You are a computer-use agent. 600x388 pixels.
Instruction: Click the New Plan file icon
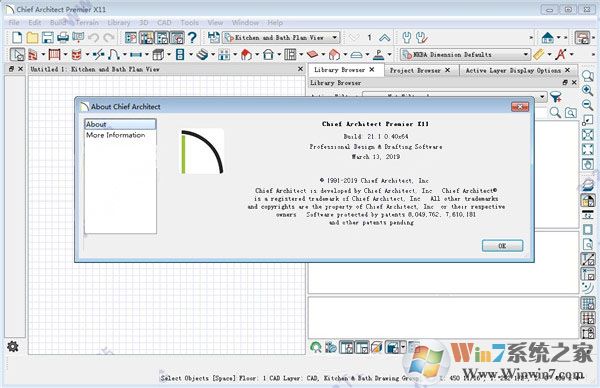coord(17,37)
